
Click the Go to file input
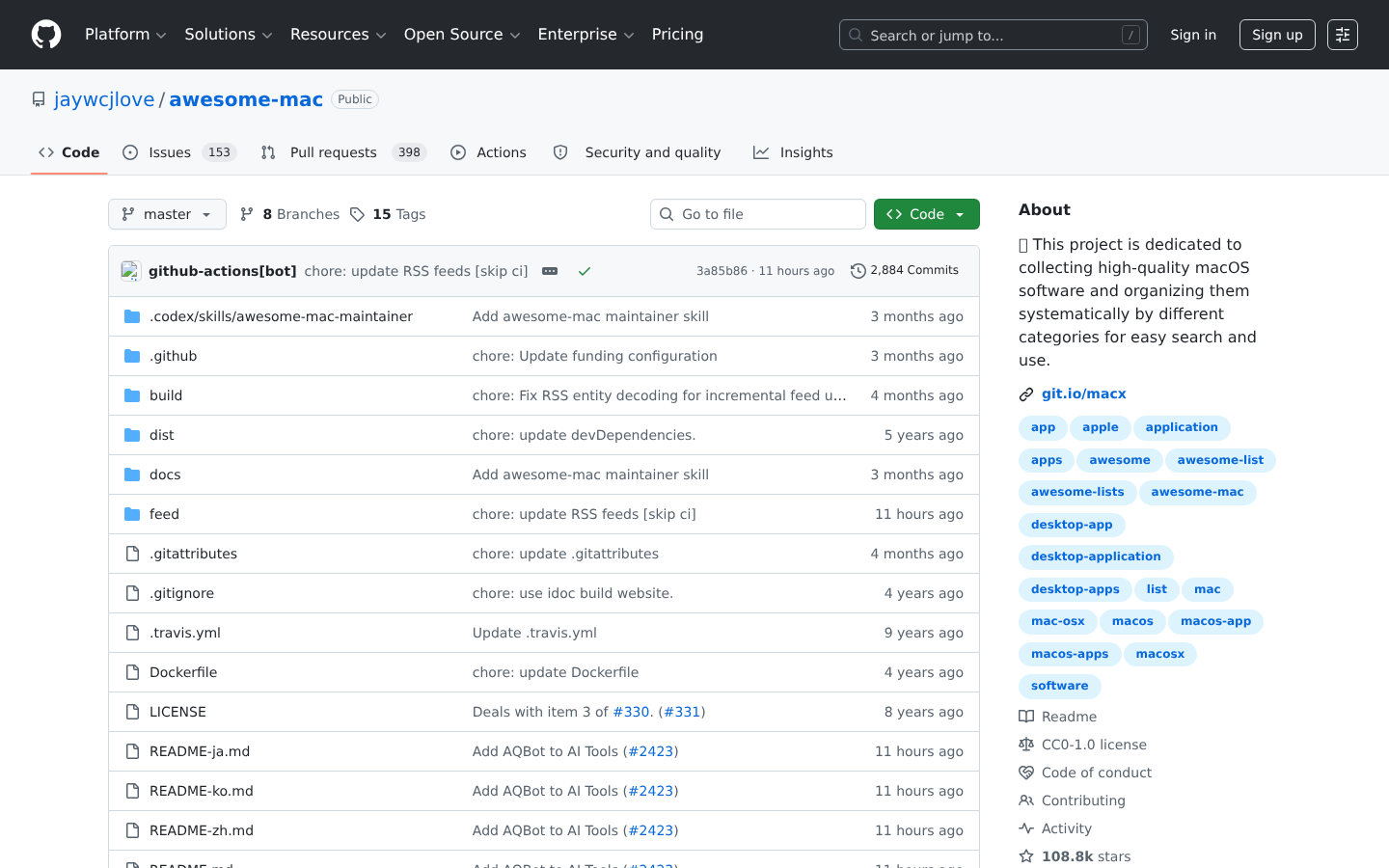click(758, 214)
